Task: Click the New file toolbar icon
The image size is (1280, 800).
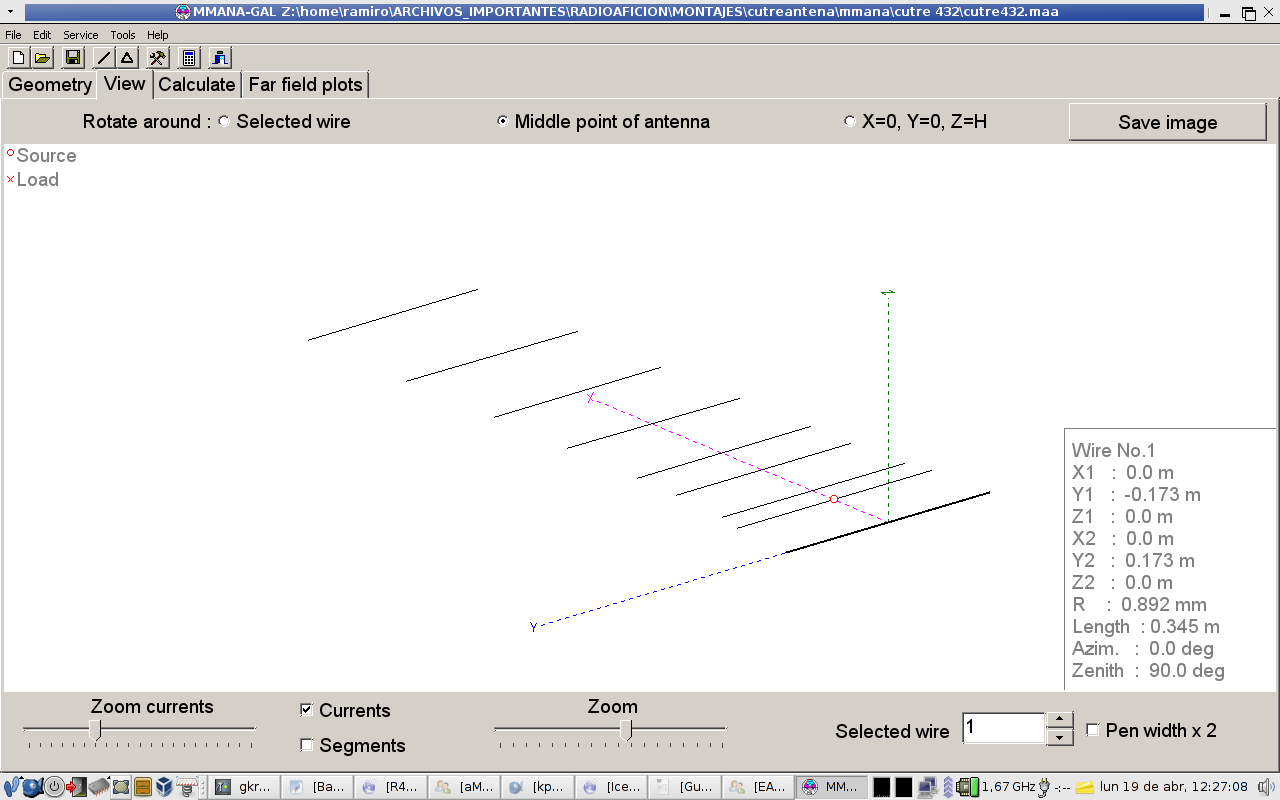Action: coord(18,58)
